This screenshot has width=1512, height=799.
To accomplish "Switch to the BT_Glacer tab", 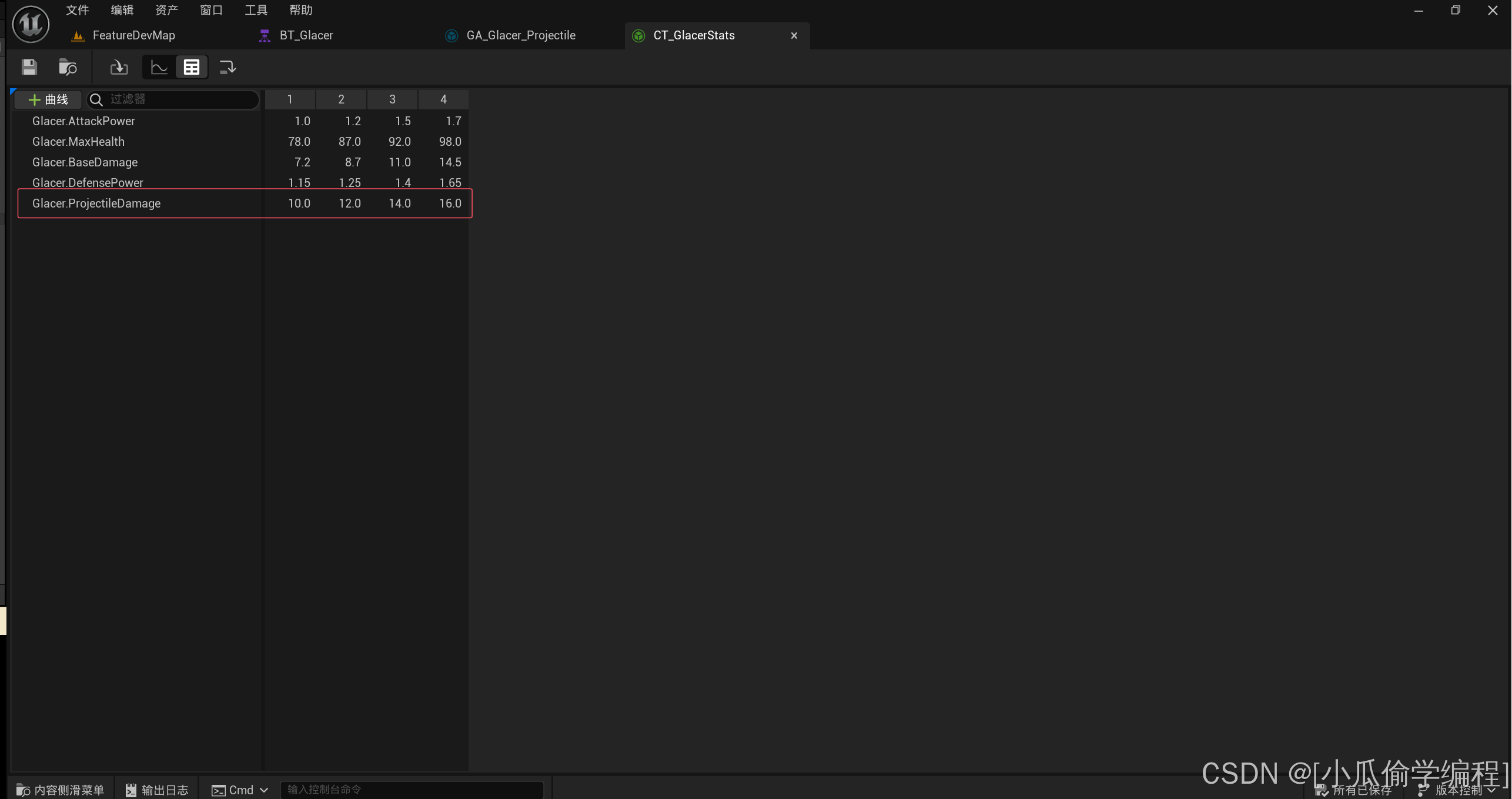I will coord(306,35).
